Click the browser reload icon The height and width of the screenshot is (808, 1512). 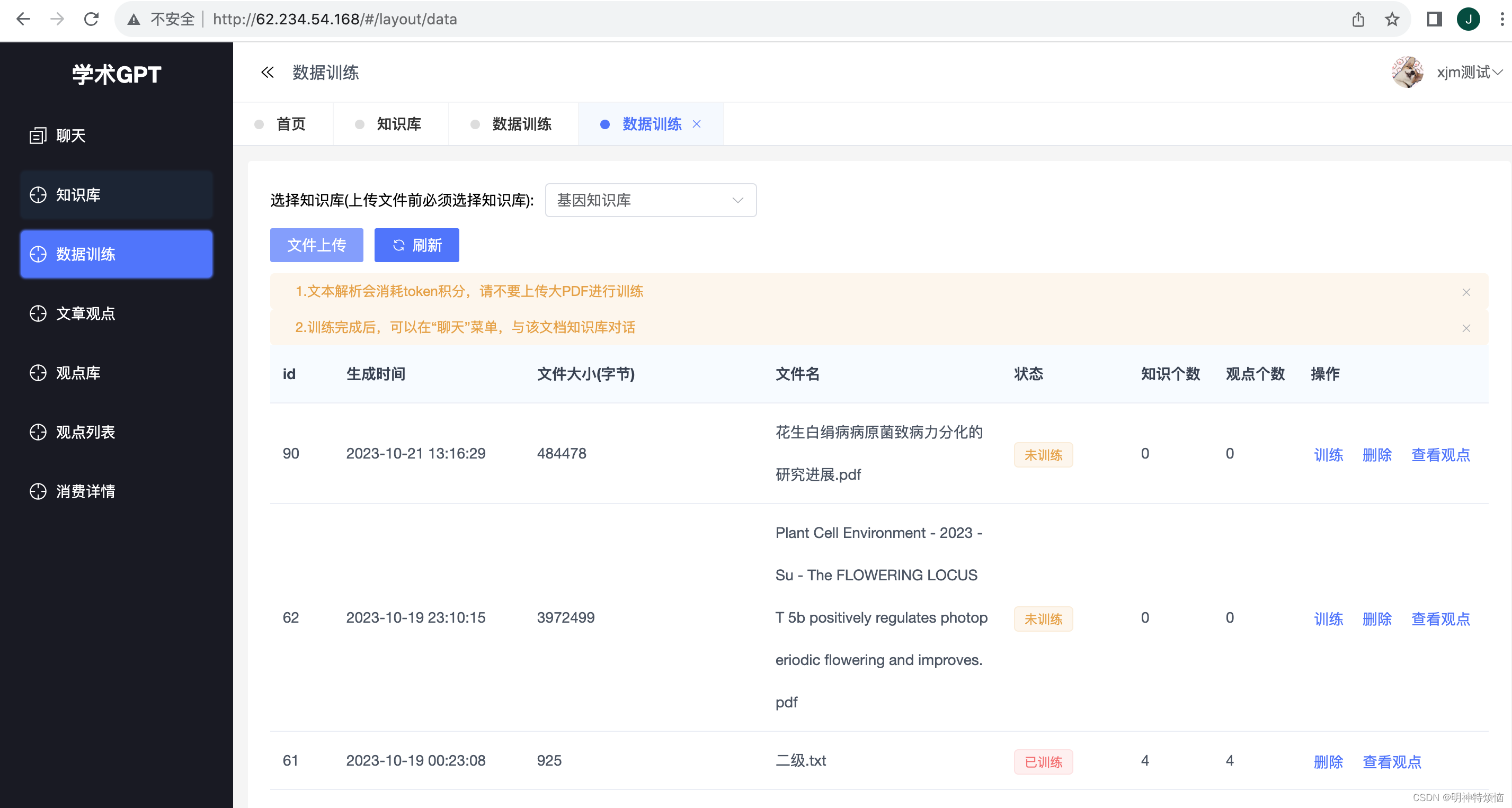click(91, 20)
